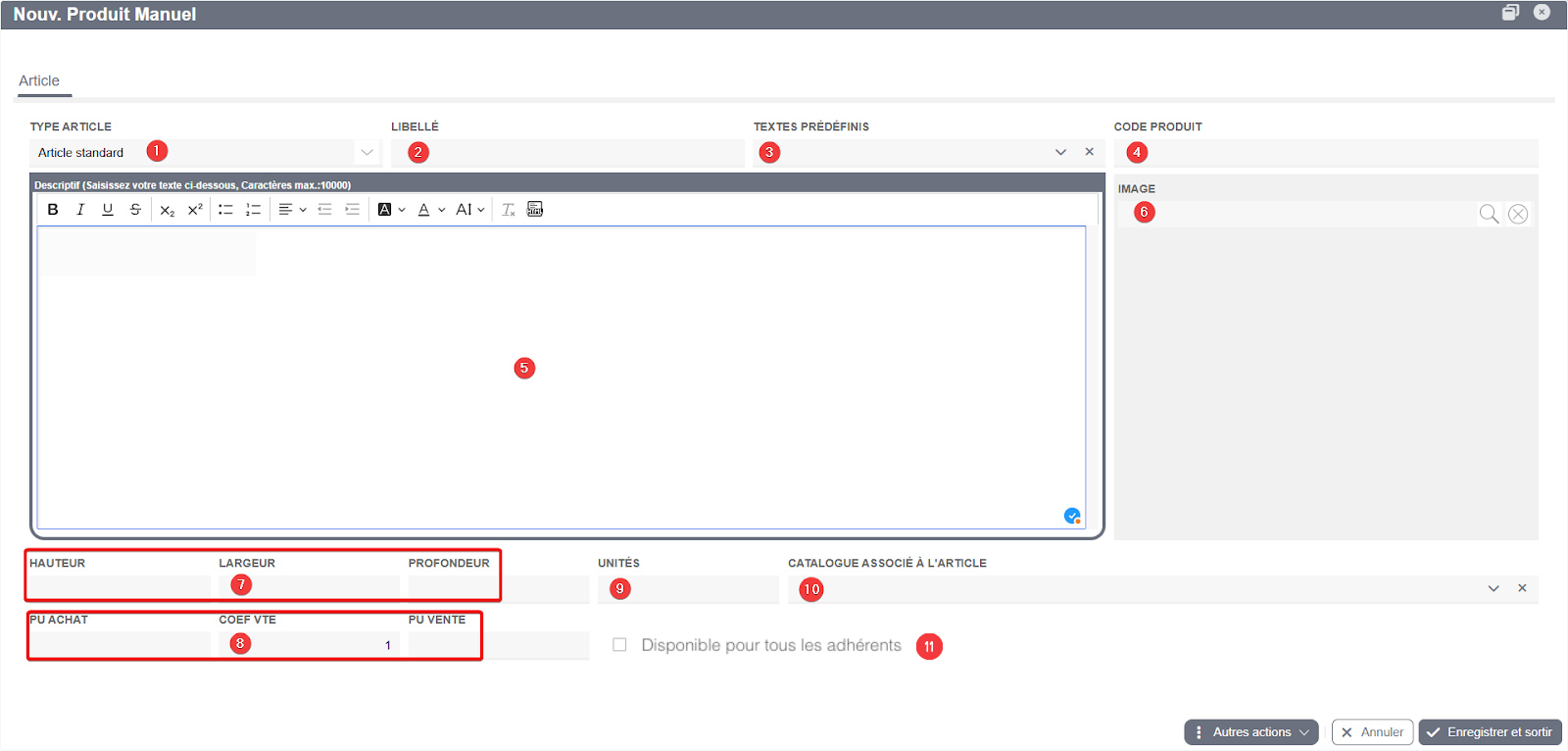Pick a font text color
The height and width of the screenshot is (751, 1568).
431,210
